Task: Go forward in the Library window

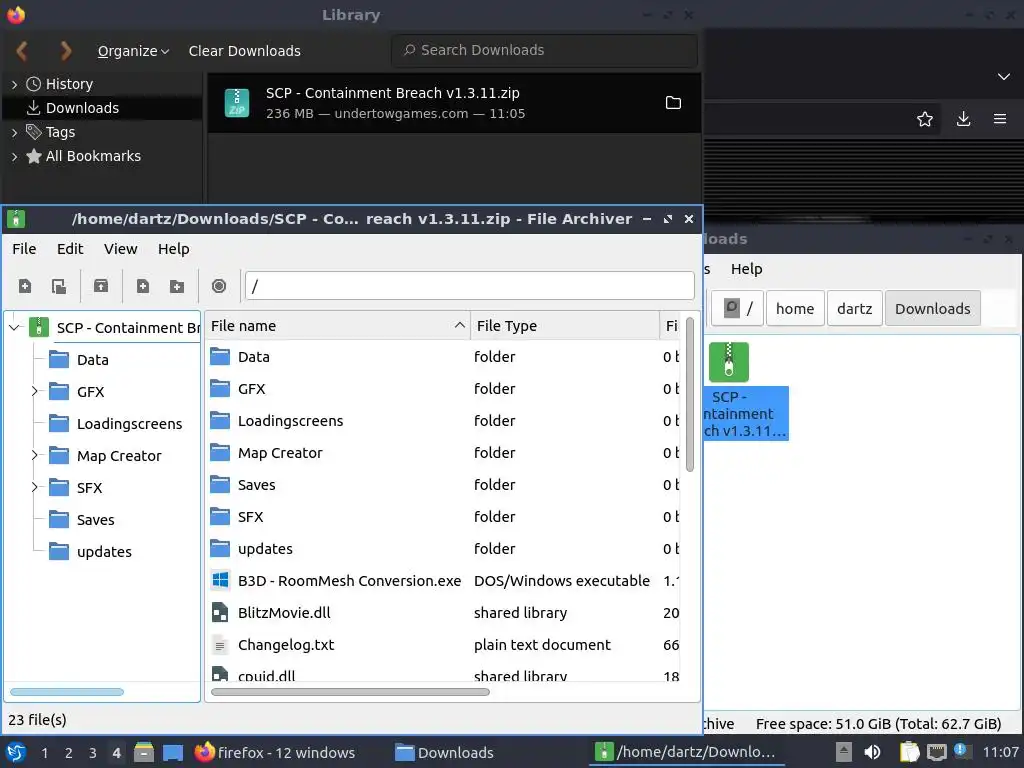Action: [66, 50]
